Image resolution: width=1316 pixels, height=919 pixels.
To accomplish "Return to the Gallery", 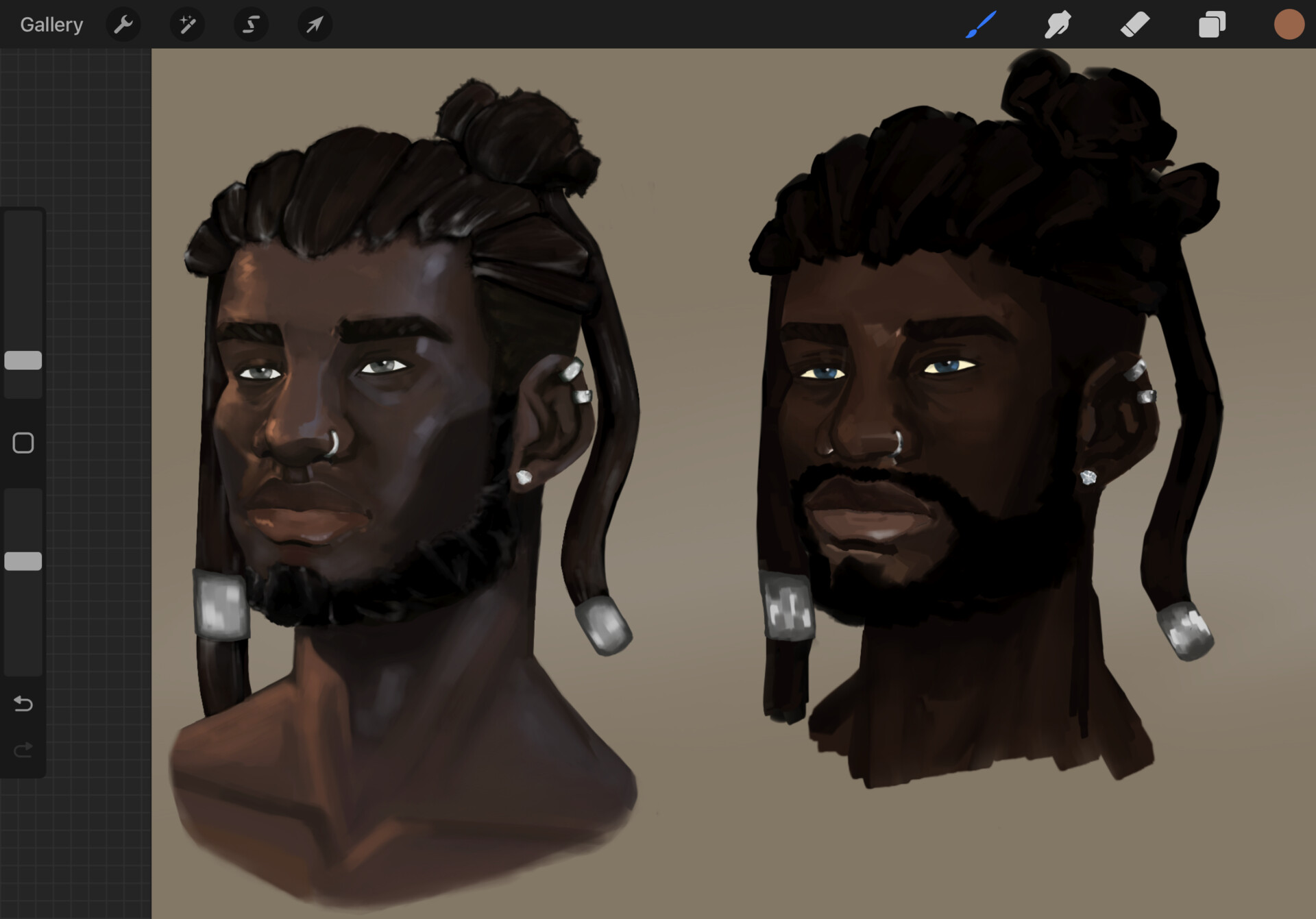I will (51, 25).
